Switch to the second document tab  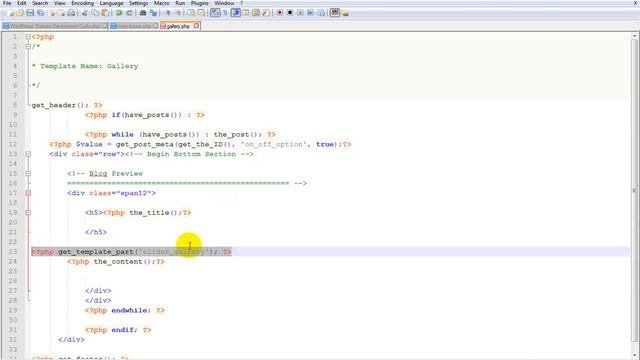pyautogui.click(x=134, y=26)
